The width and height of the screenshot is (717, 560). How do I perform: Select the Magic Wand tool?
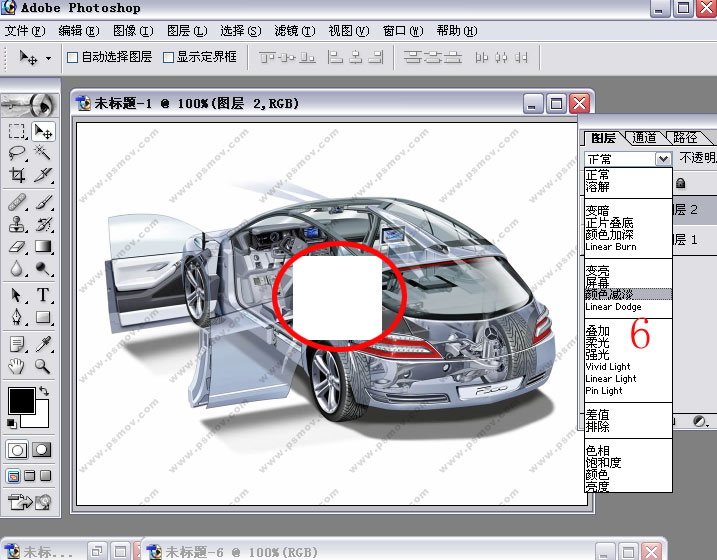(43, 153)
